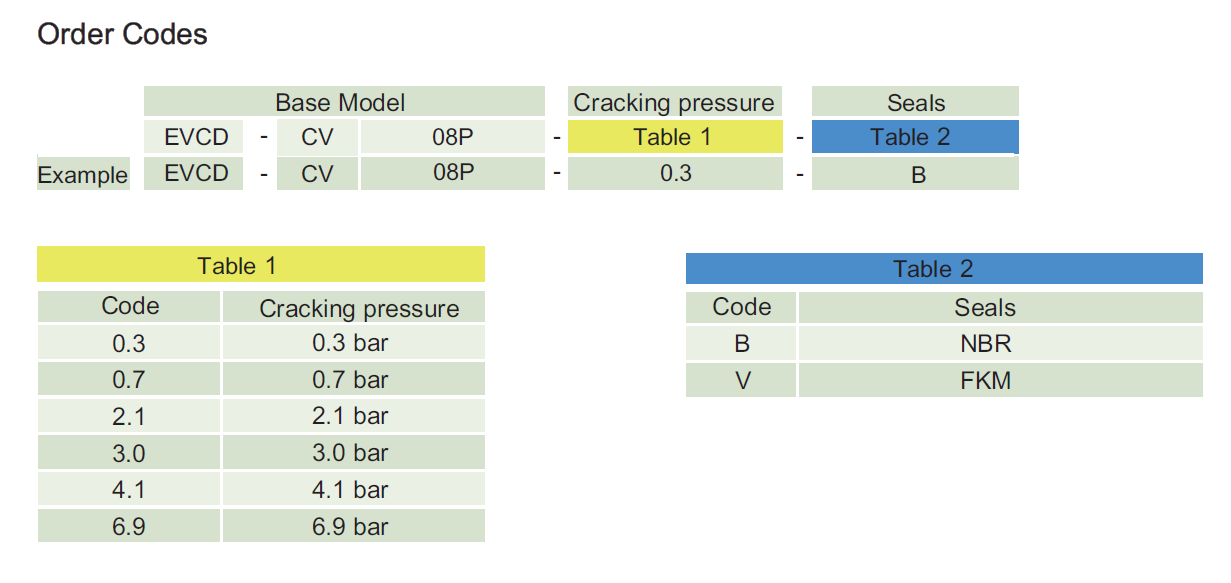Screen dimensions: 1231x583
Task: Click the yellow Table 1 cracking pressure cell
Action: [x=674, y=137]
